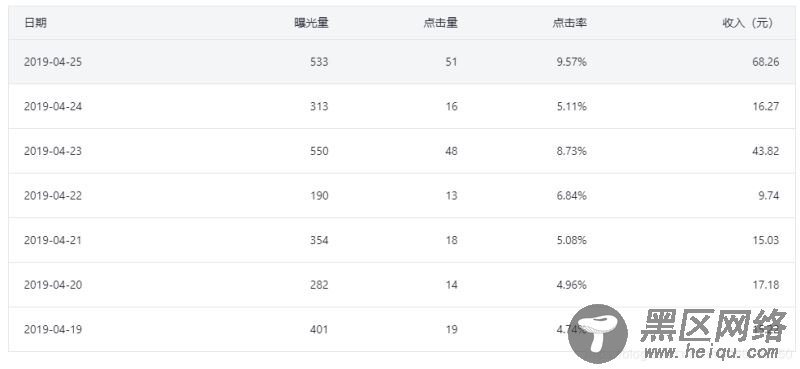Image resolution: width=800 pixels, height=369 pixels.
Task: Select the 2019-04-20 date cell
Action: (x=53, y=285)
